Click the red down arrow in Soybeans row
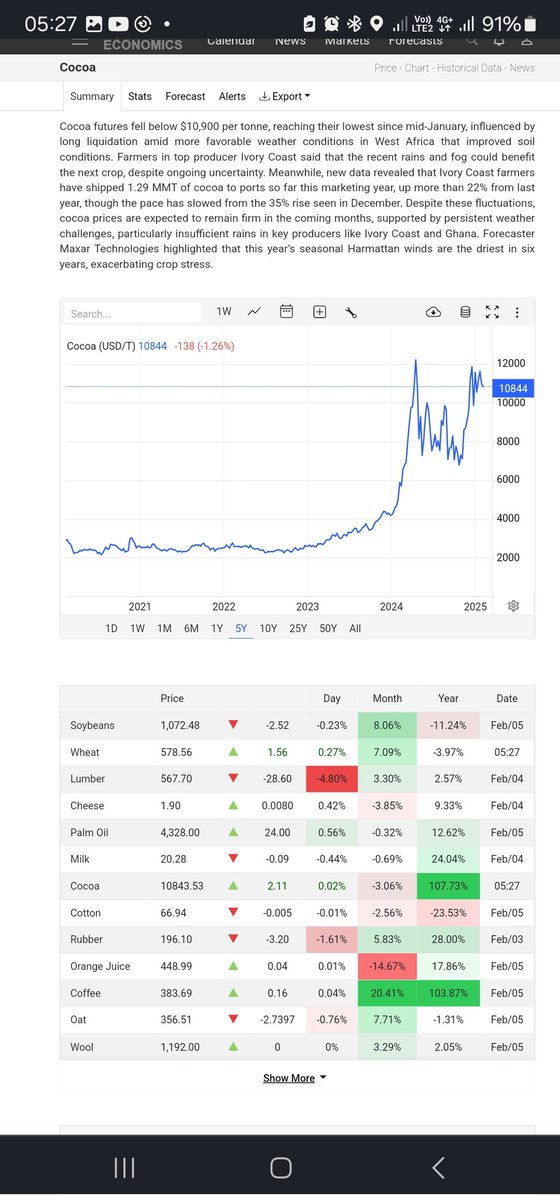This screenshot has height=1200, width=560. pos(233,725)
